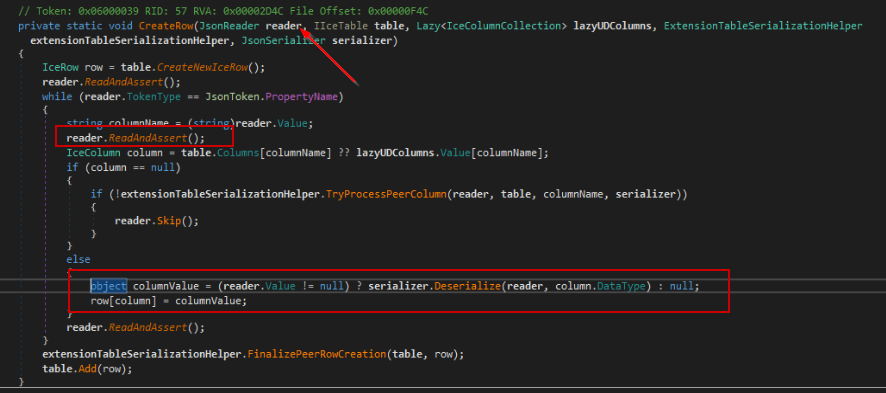The height and width of the screenshot is (393, 886).
Task: Go to JsonReader type in signature
Action: 229,25
